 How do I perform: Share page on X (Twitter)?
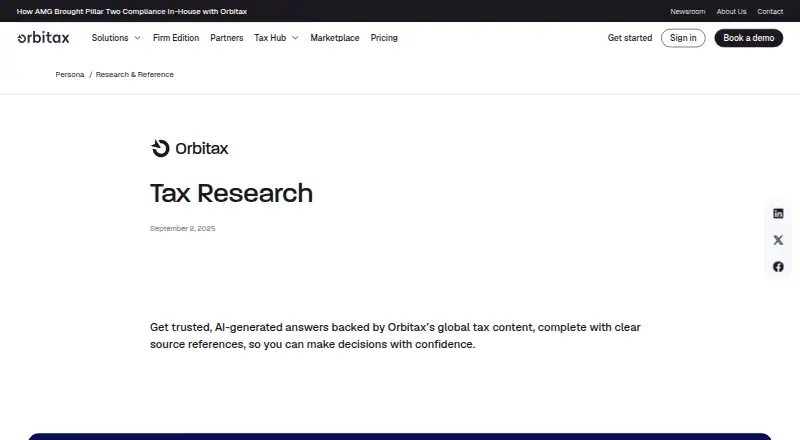point(778,240)
